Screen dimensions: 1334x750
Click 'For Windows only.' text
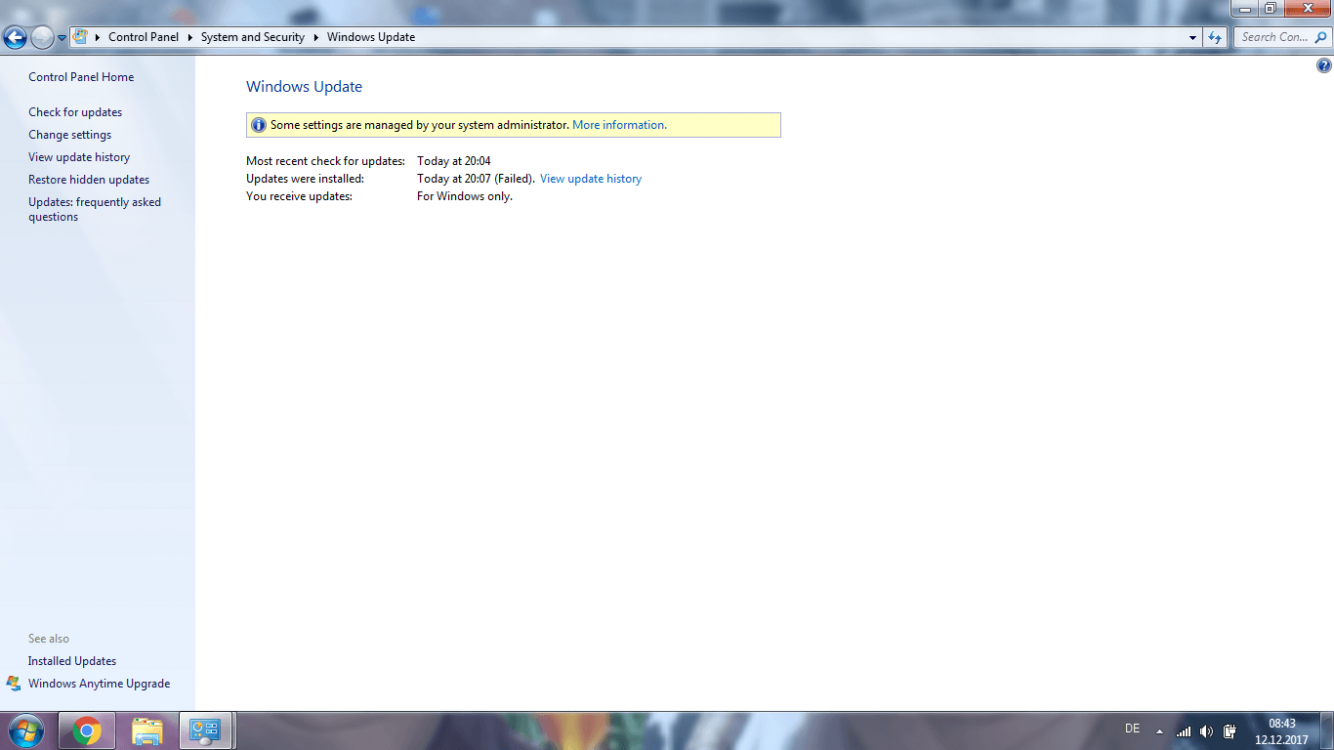point(465,197)
